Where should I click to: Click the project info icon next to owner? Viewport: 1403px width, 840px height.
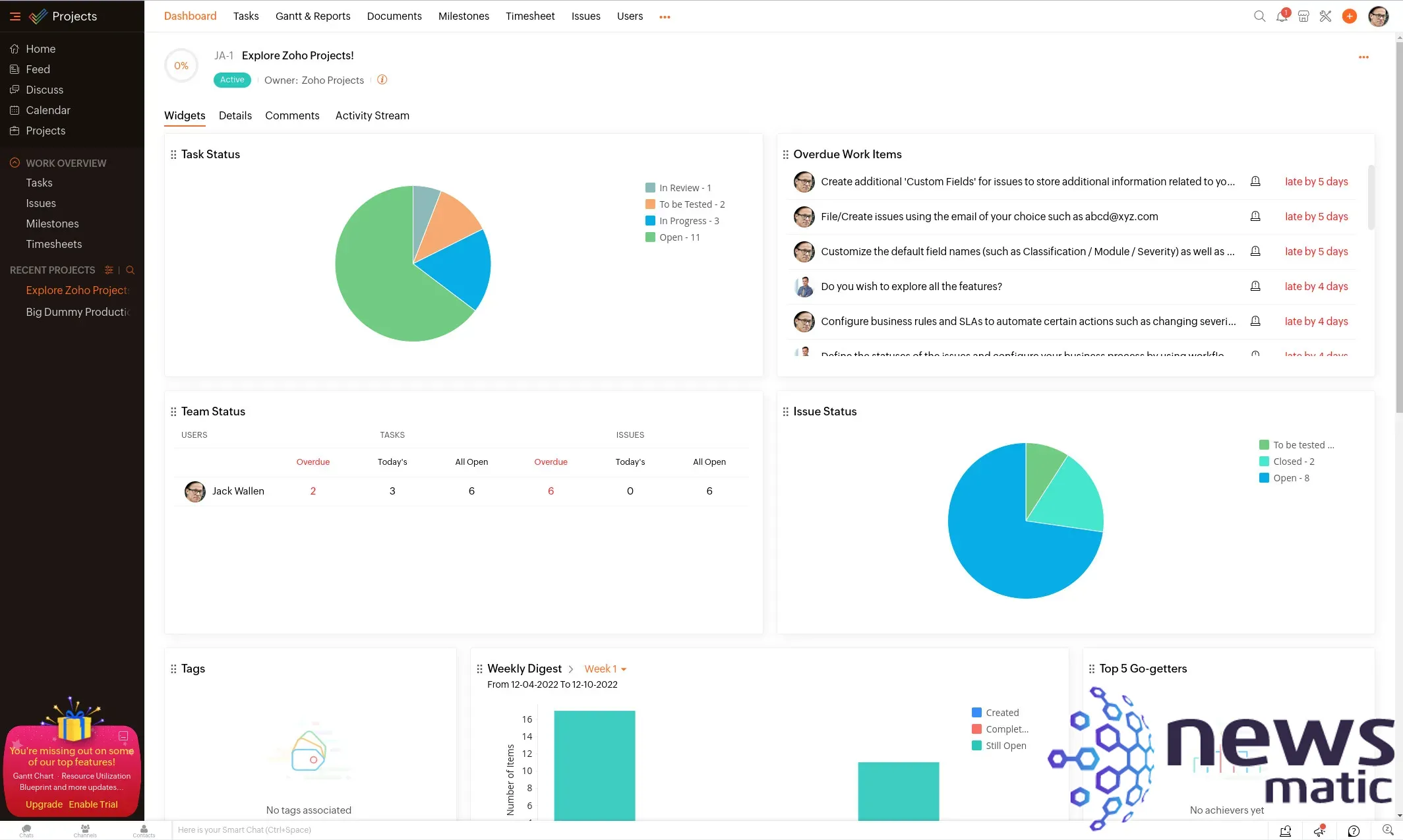tap(382, 80)
